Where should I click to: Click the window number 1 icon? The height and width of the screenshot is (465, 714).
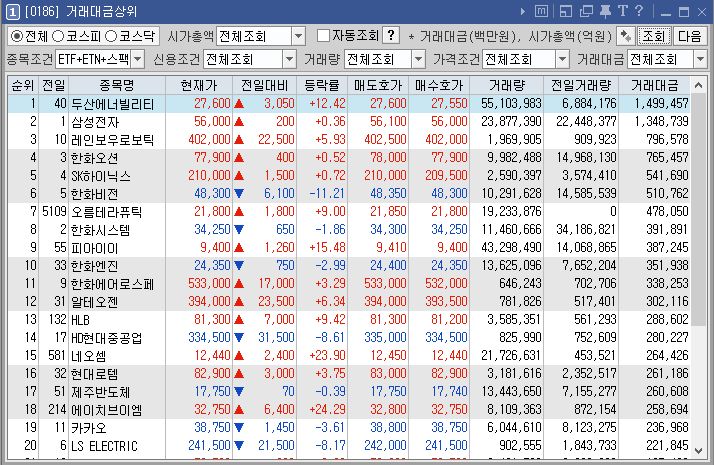[12, 12]
